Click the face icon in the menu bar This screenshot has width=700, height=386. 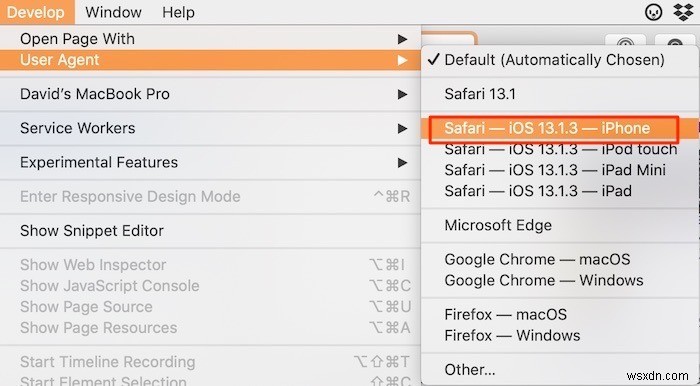click(654, 12)
